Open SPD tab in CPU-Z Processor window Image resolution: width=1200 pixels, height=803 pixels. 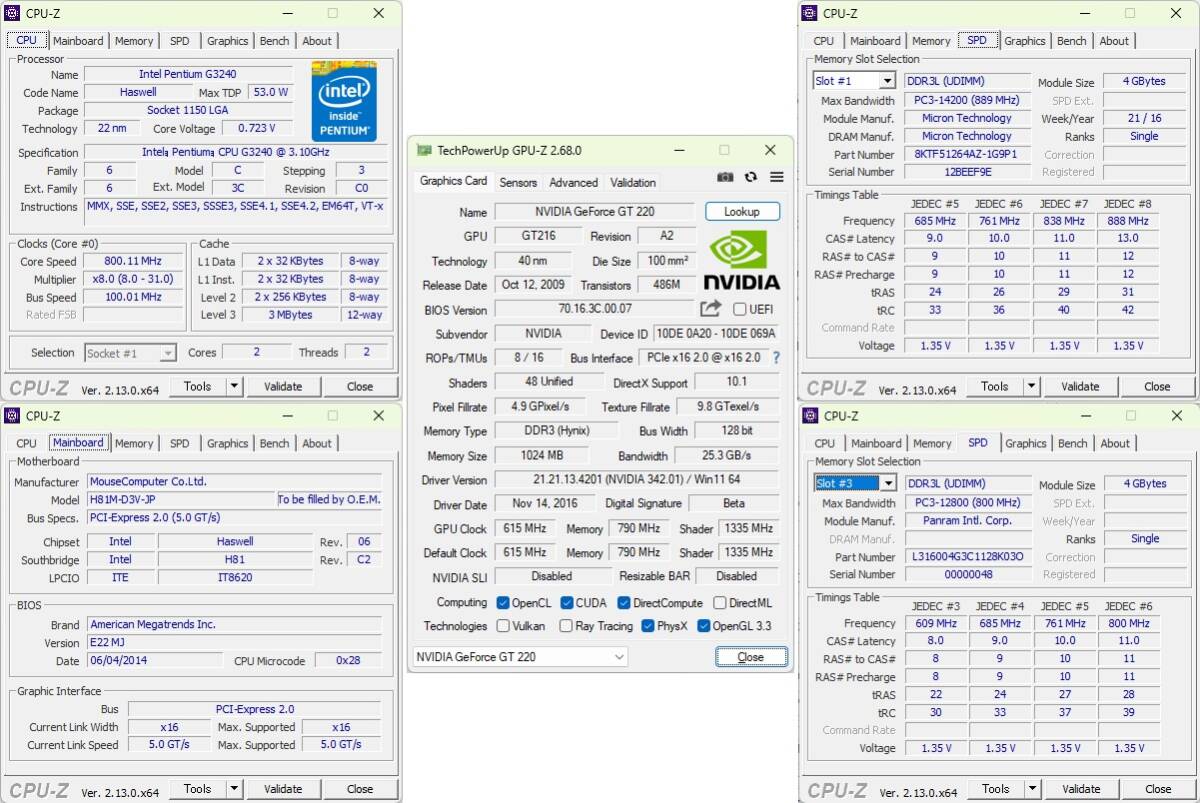pyautogui.click(x=179, y=41)
